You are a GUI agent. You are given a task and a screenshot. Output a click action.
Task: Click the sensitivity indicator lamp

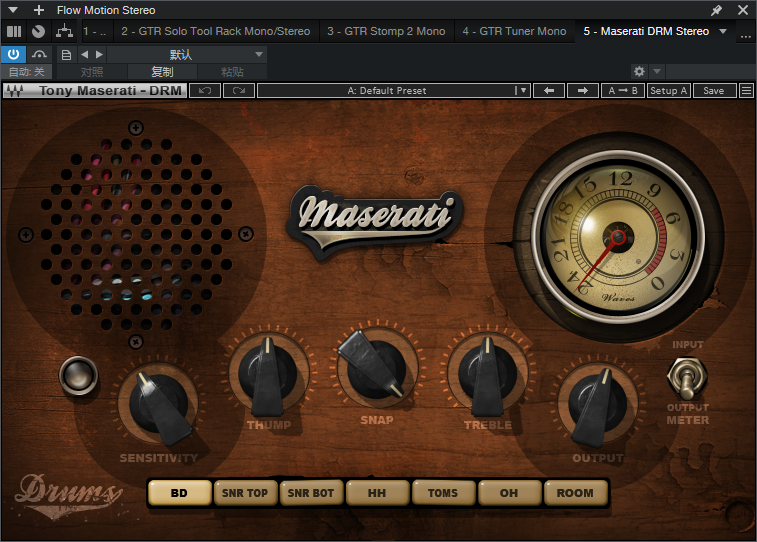click(x=79, y=375)
